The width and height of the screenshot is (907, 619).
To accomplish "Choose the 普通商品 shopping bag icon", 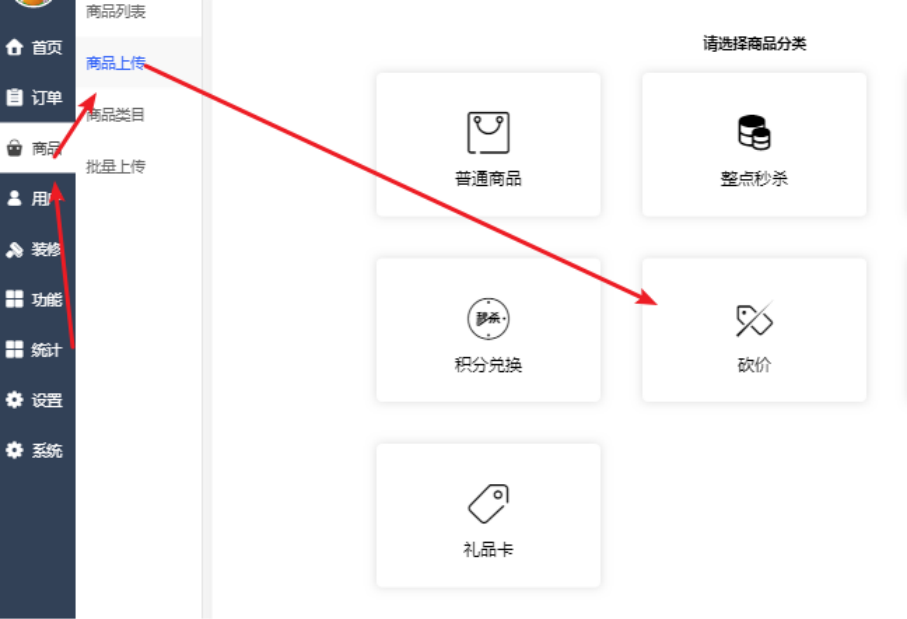I will pyautogui.click(x=488, y=132).
